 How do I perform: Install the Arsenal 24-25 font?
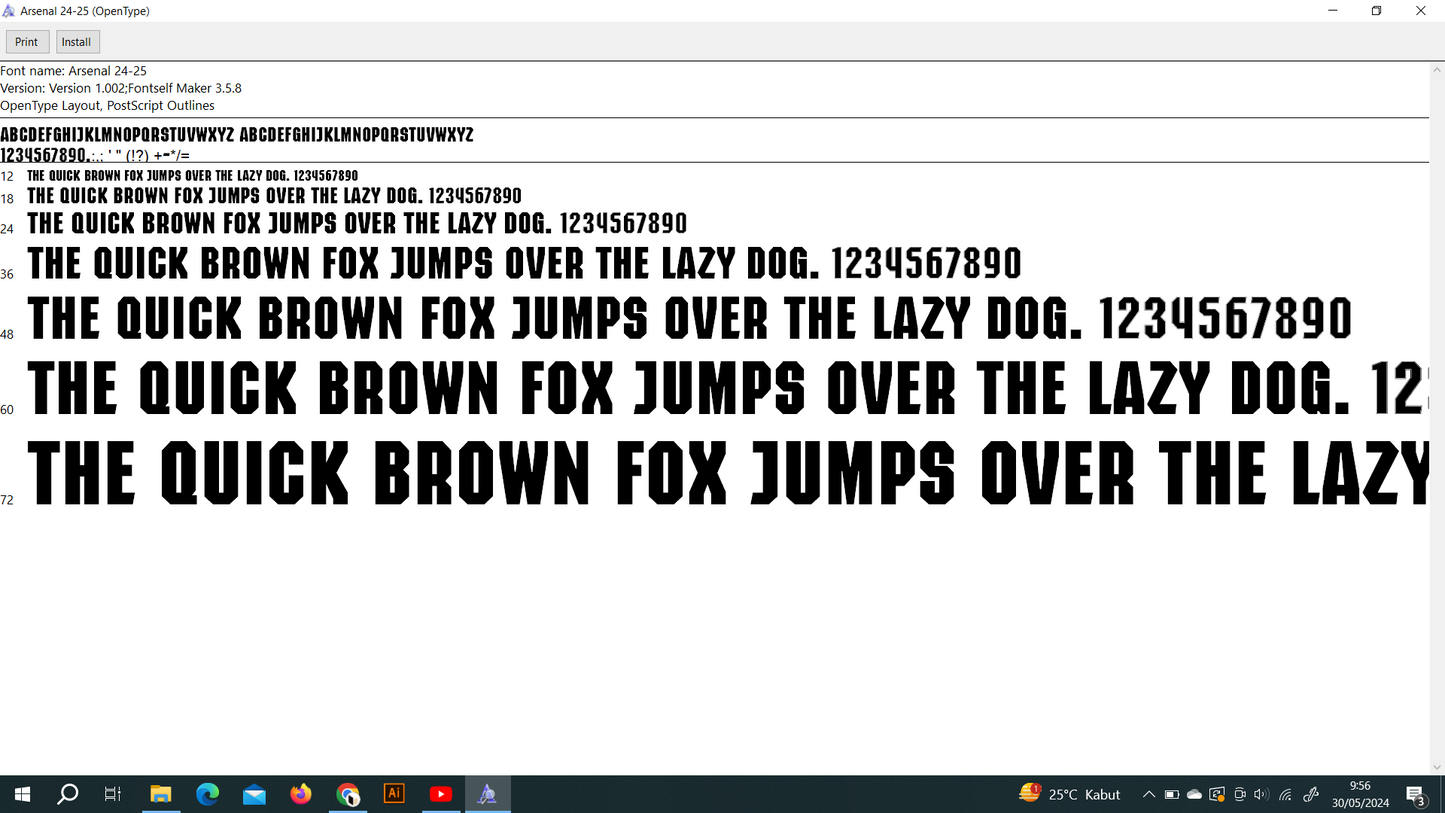tap(76, 42)
